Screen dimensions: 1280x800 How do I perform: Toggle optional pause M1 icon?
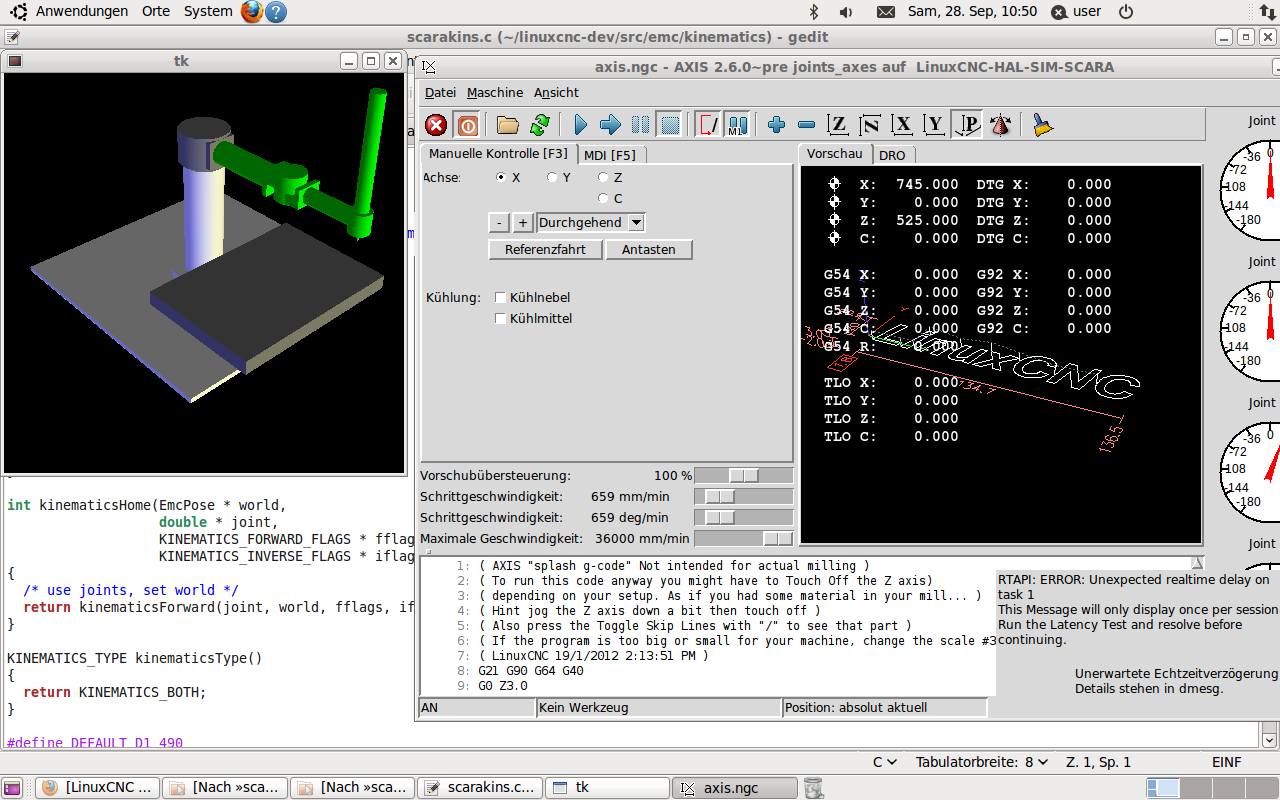click(737, 125)
